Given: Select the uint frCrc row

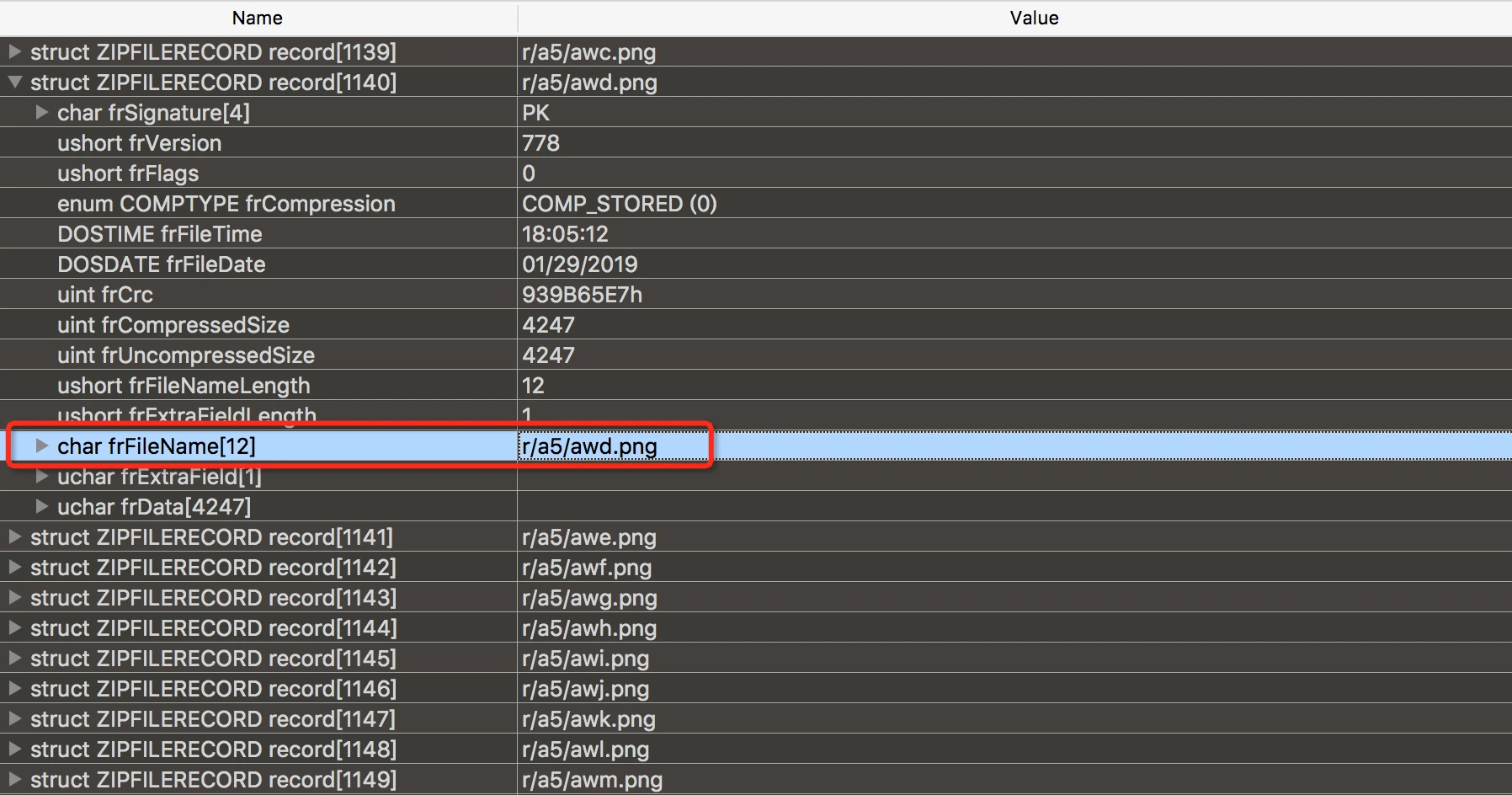Looking at the screenshot, I should point(756,295).
